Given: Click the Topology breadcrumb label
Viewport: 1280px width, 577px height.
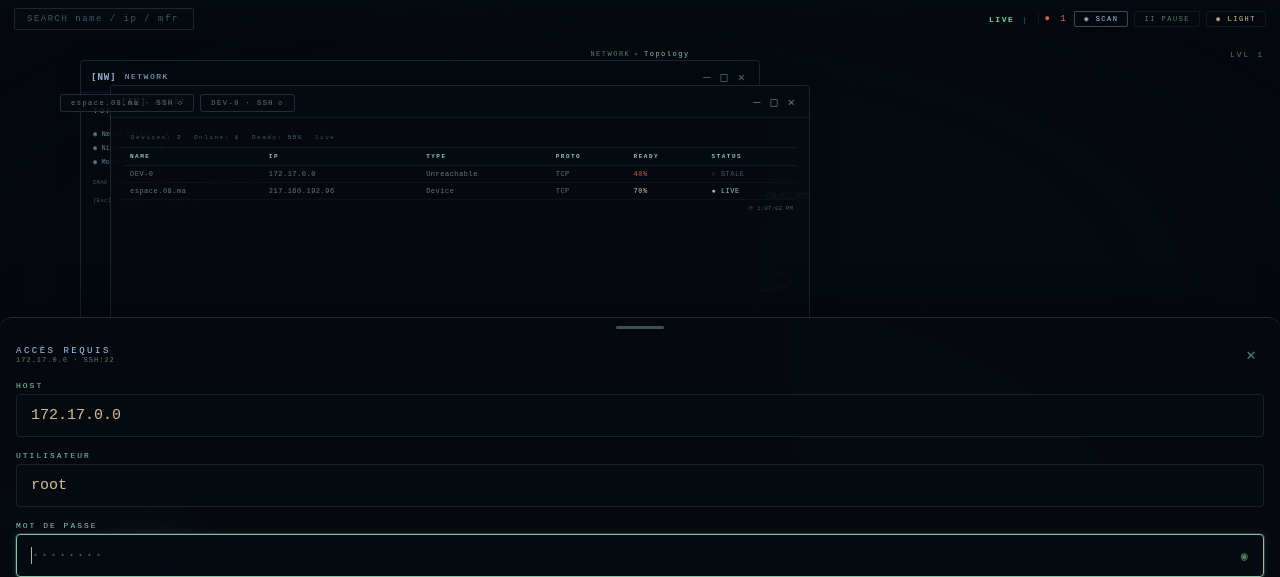Looking at the screenshot, I should click(666, 54).
